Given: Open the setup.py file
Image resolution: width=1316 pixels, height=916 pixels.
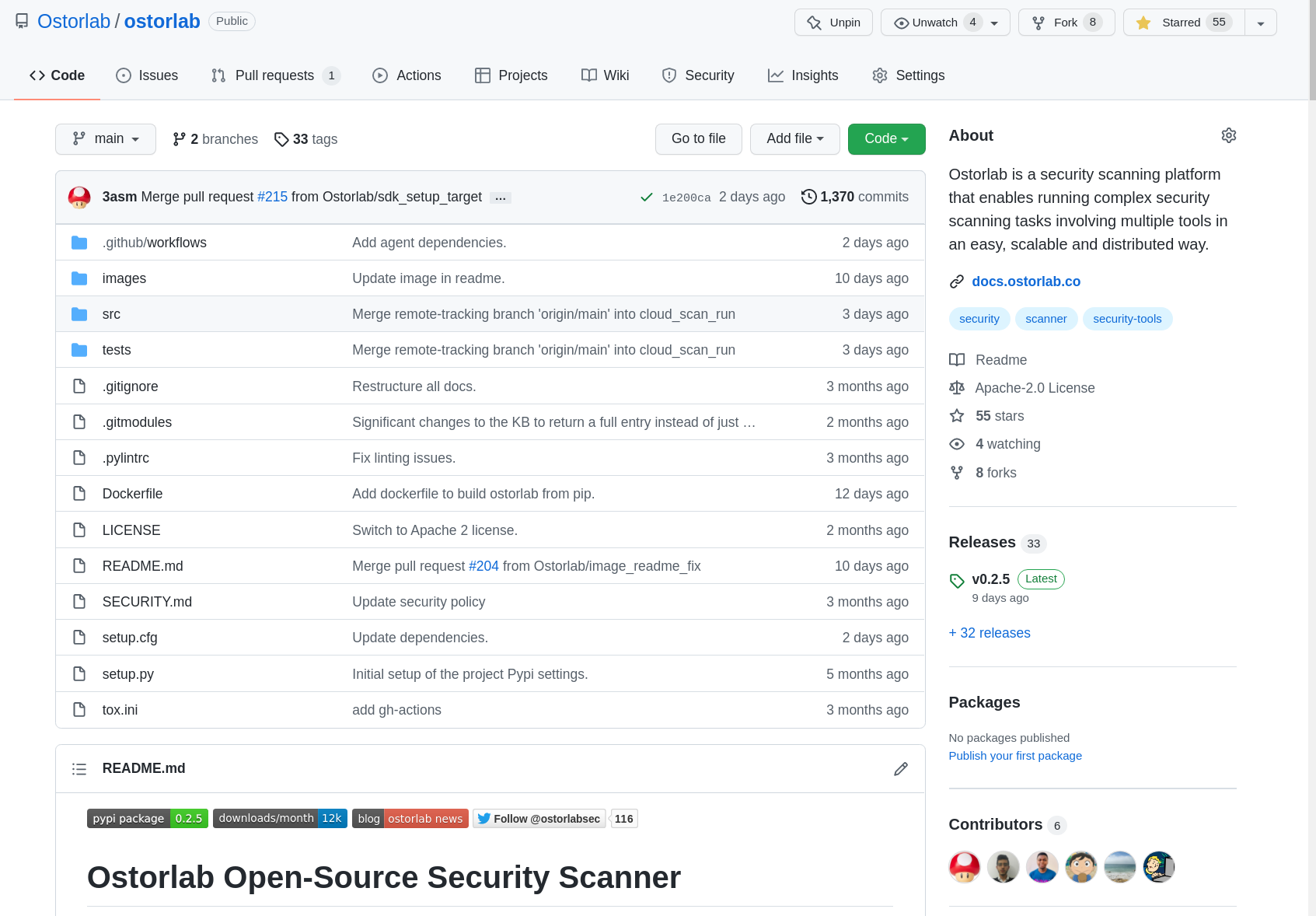Looking at the screenshot, I should pyautogui.click(x=128, y=674).
